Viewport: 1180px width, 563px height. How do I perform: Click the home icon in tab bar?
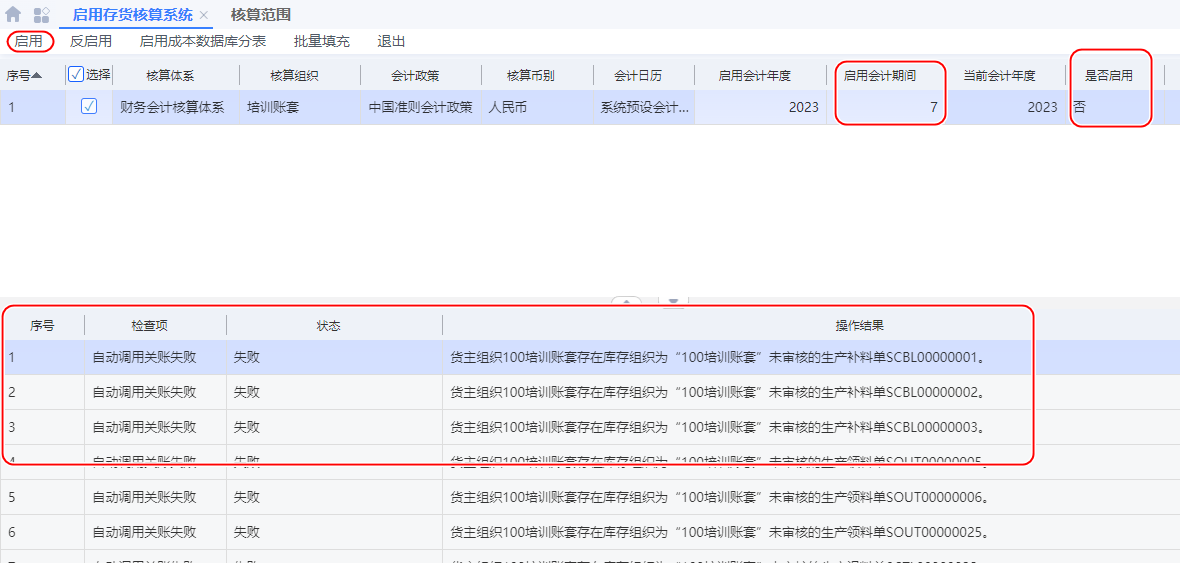point(13,15)
